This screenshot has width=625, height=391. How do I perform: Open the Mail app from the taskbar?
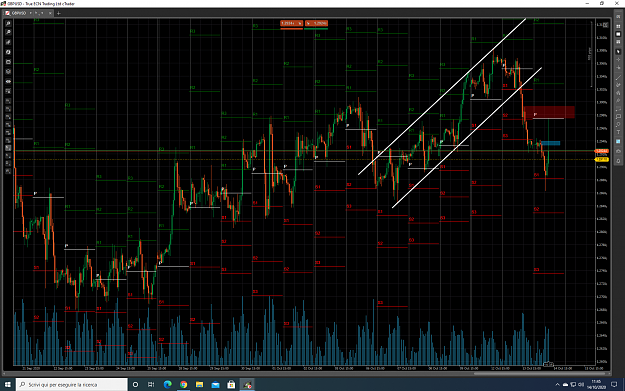(x=215, y=385)
